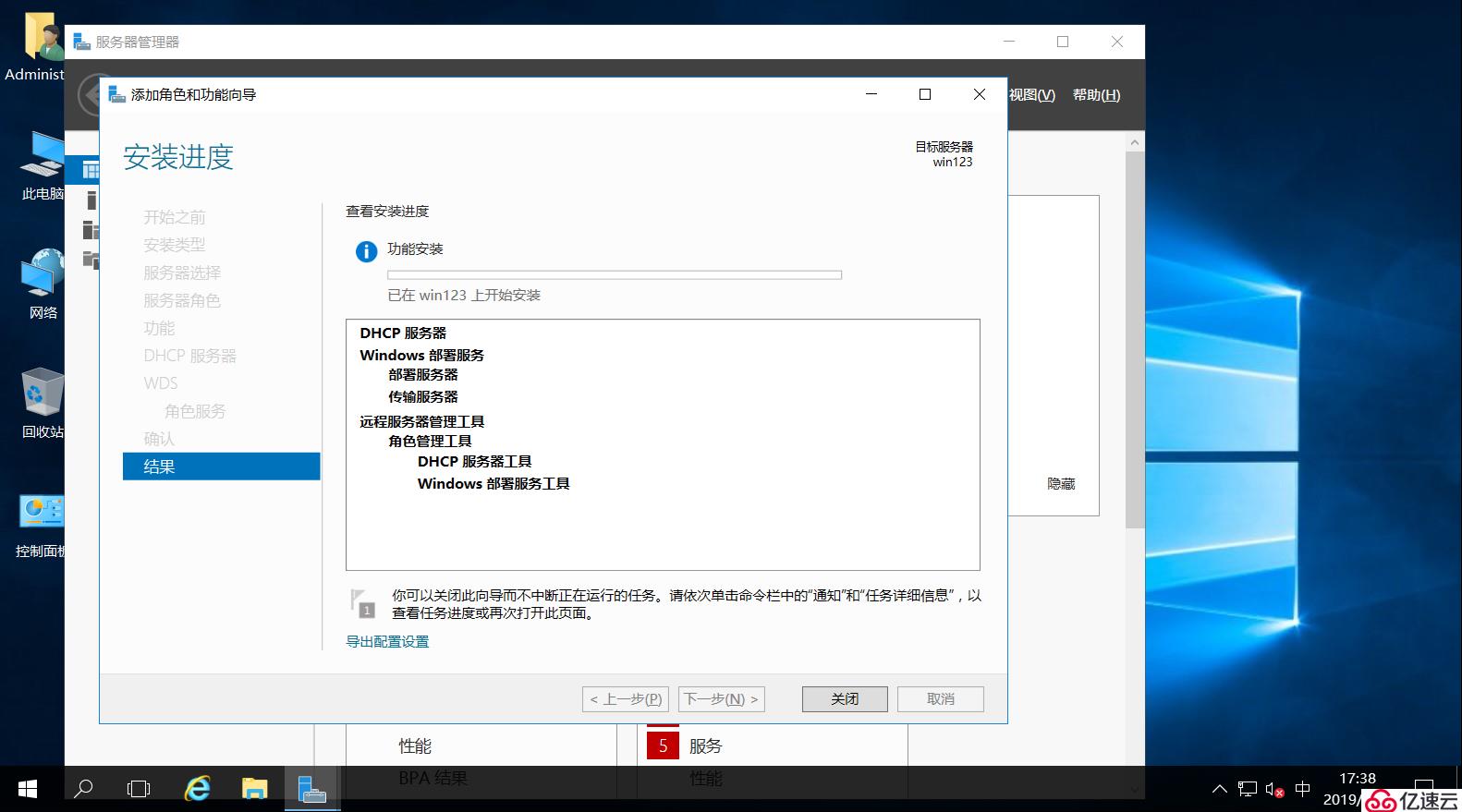Open Network (网络) desktop icon
Viewport: 1462px width, 812px height.
click(42, 285)
